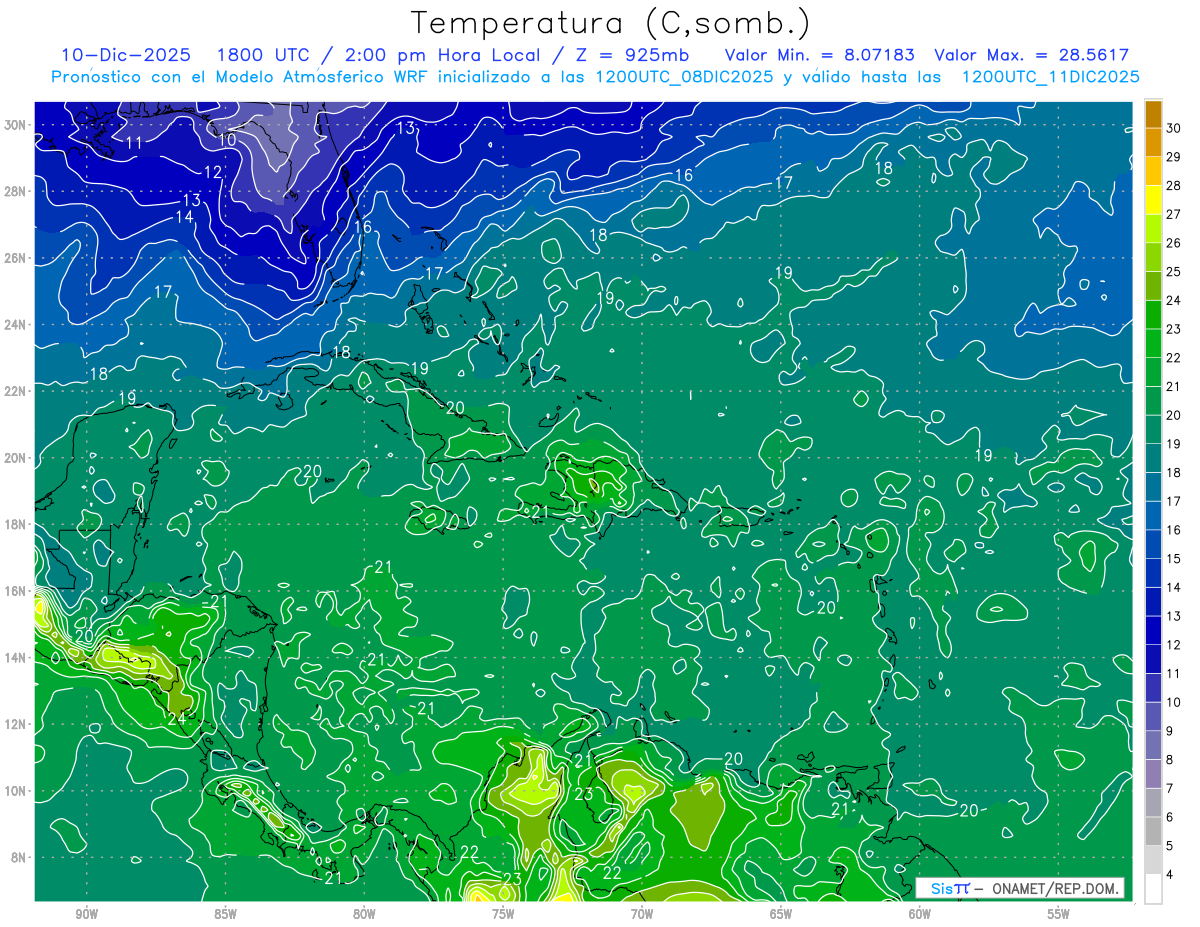Image resolution: width=1200 pixels, height=927 pixels.
Task: Click the purple legend swatch between 8 and 9
Action: 1153,745
